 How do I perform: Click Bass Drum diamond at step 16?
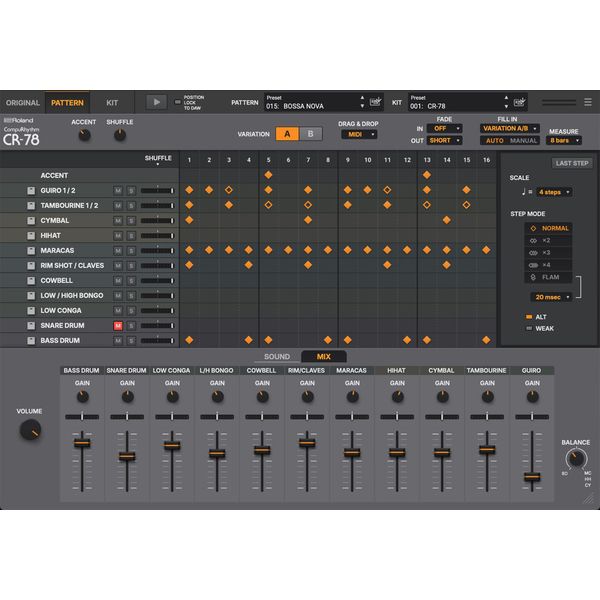[x=486, y=340]
